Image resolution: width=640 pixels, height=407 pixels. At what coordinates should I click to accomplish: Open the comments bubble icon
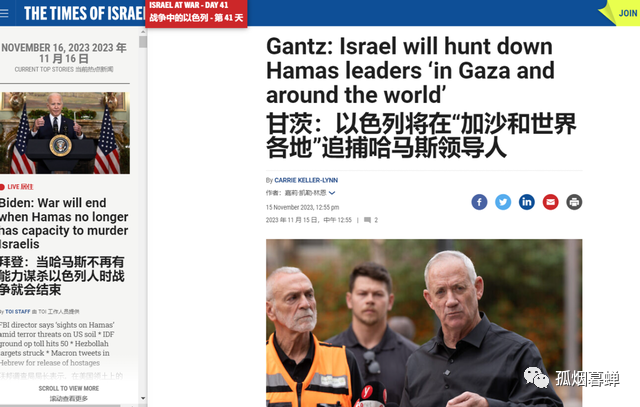click(x=367, y=220)
